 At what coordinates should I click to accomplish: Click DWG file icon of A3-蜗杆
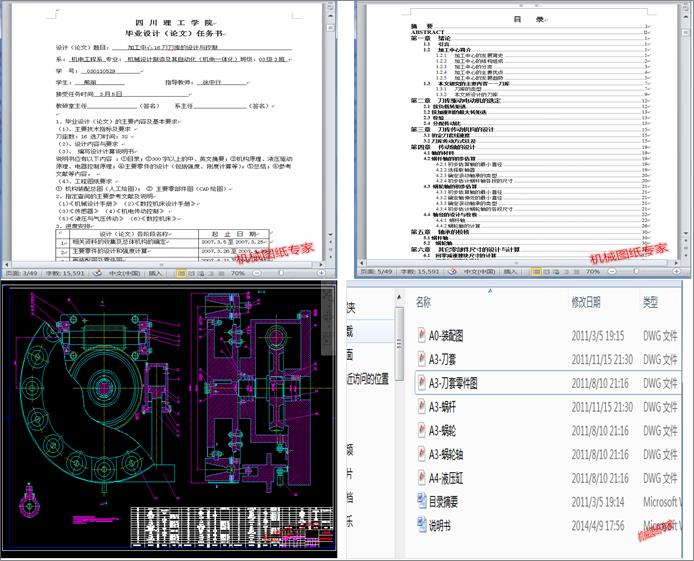coord(422,407)
